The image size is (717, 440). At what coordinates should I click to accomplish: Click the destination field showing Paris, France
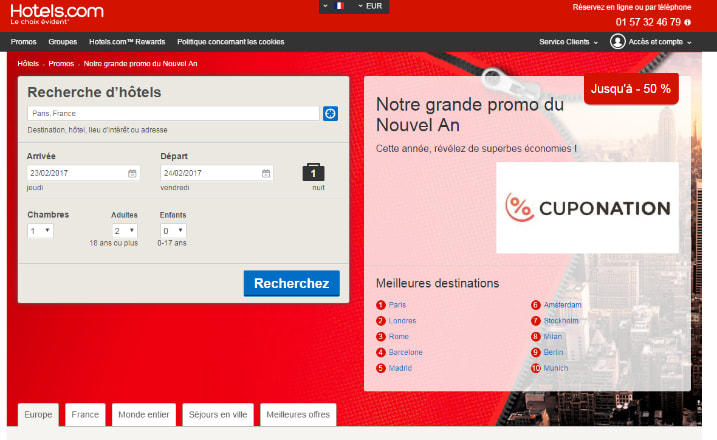[173, 113]
